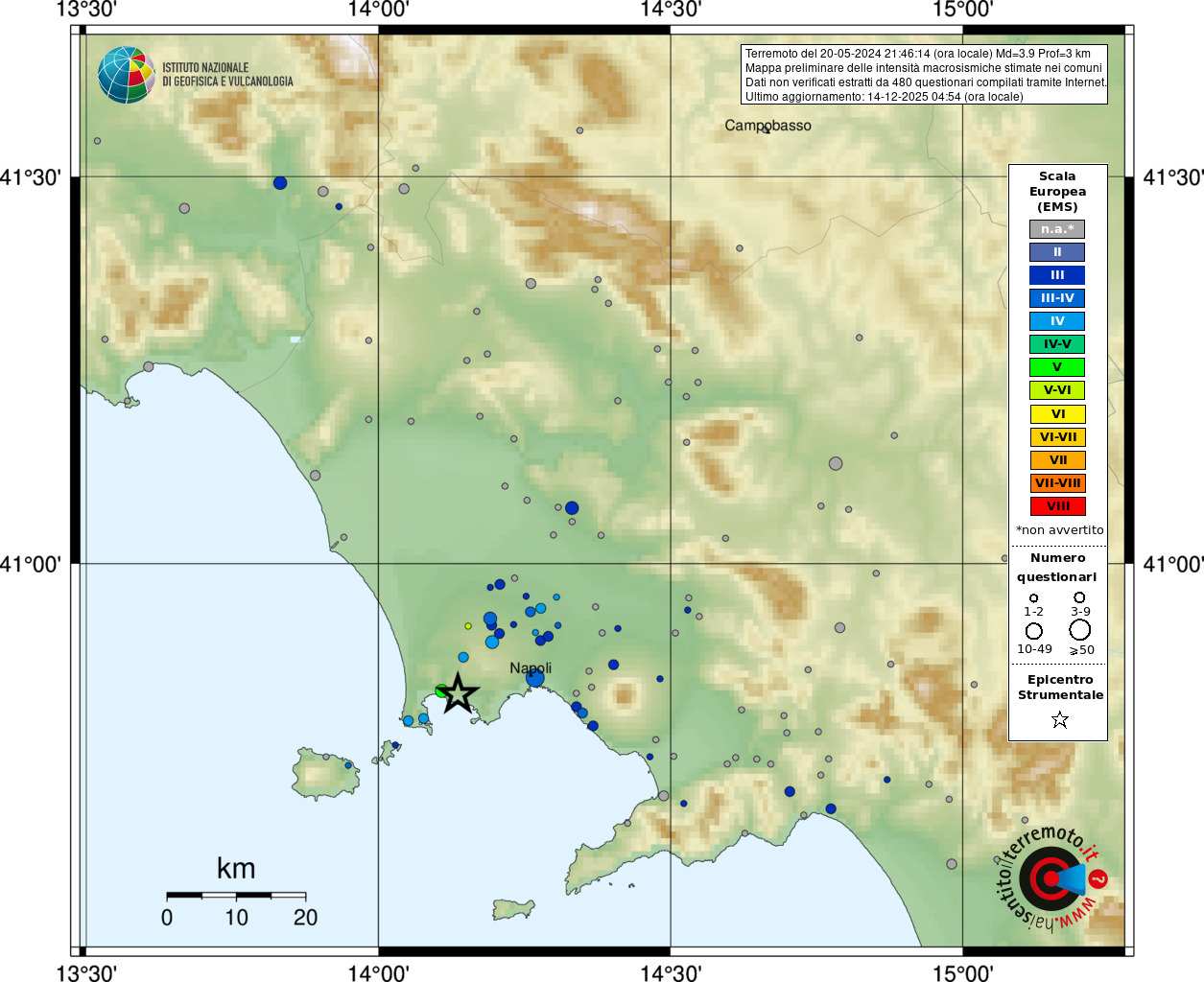Image resolution: width=1204 pixels, height=982 pixels.
Task: Click the green intensity V circle near the epicenter
Action: [441, 690]
